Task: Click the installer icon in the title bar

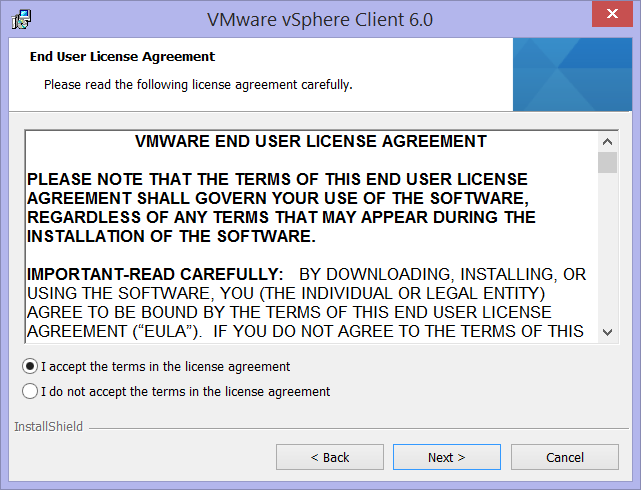Action: (21, 20)
